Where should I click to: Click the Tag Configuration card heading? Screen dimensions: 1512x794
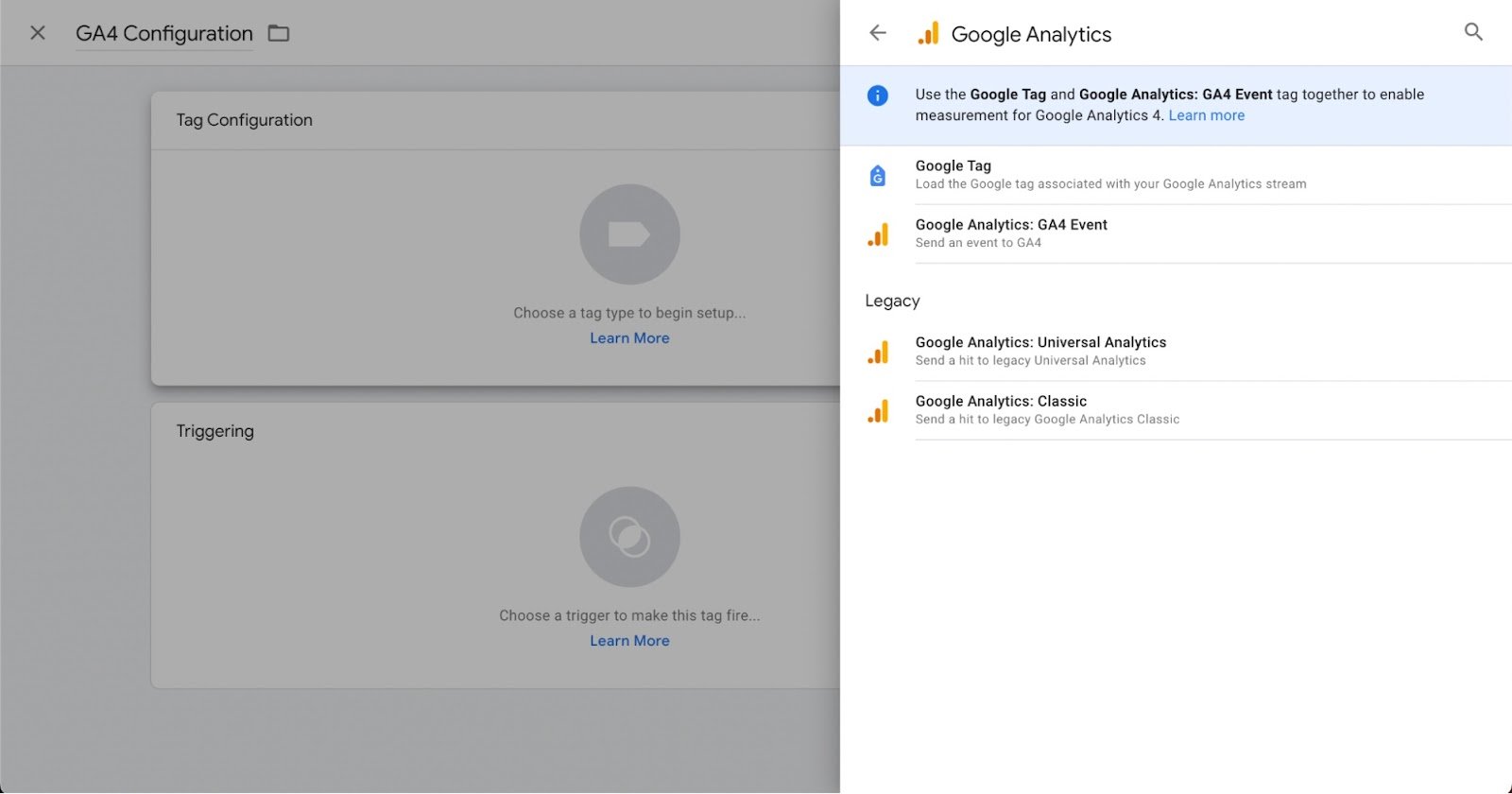tap(244, 120)
